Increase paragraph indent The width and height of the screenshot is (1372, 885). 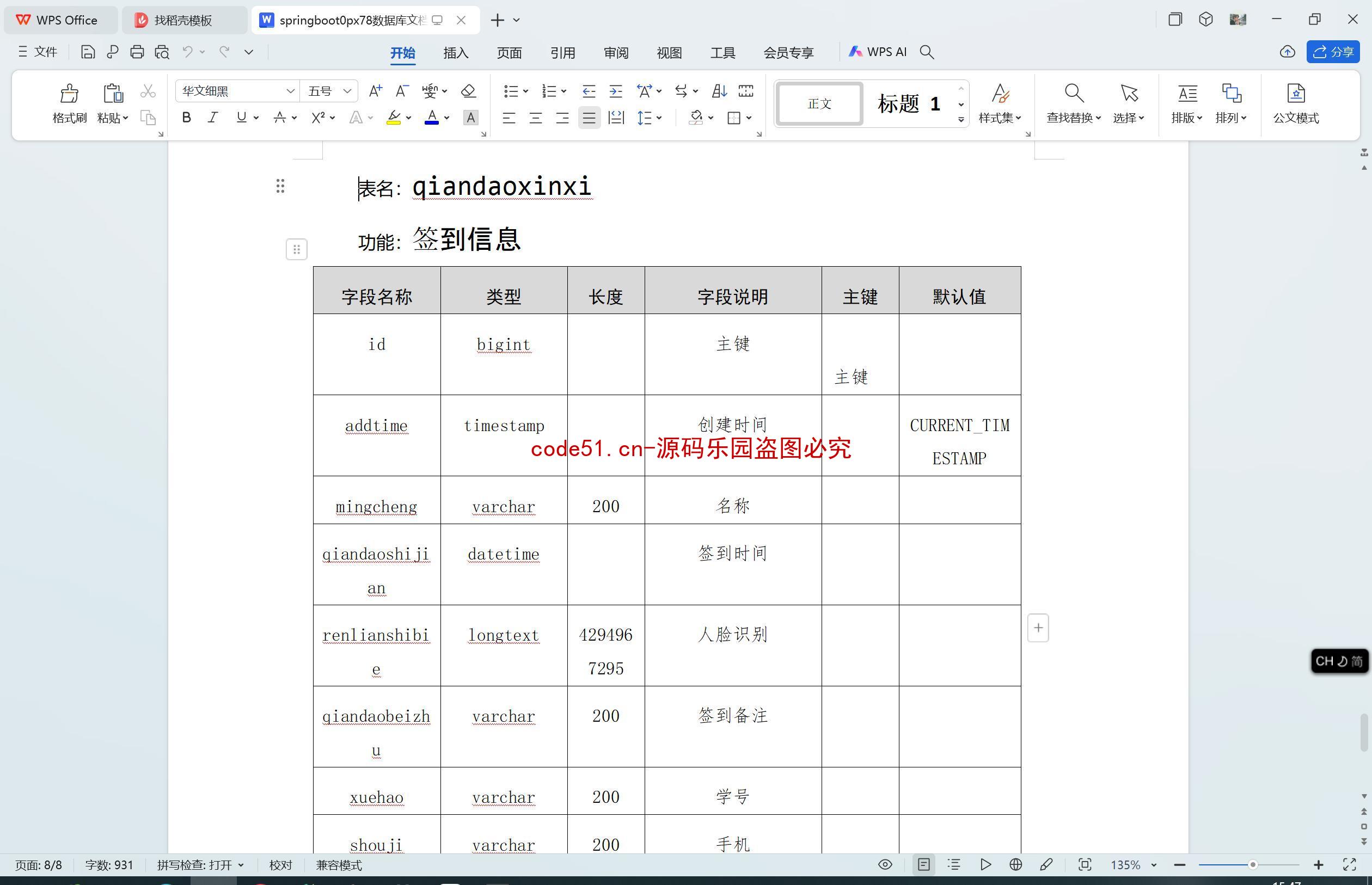616,91
